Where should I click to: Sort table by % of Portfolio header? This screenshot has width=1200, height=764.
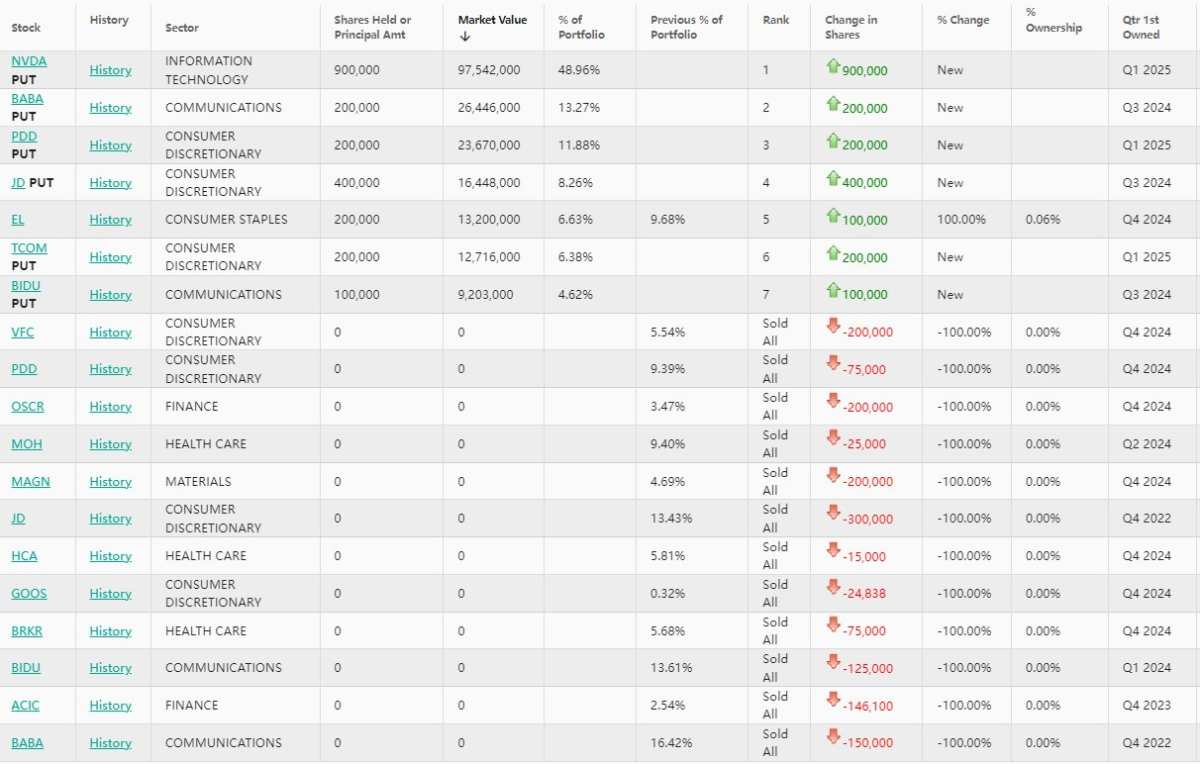point(571,27)
